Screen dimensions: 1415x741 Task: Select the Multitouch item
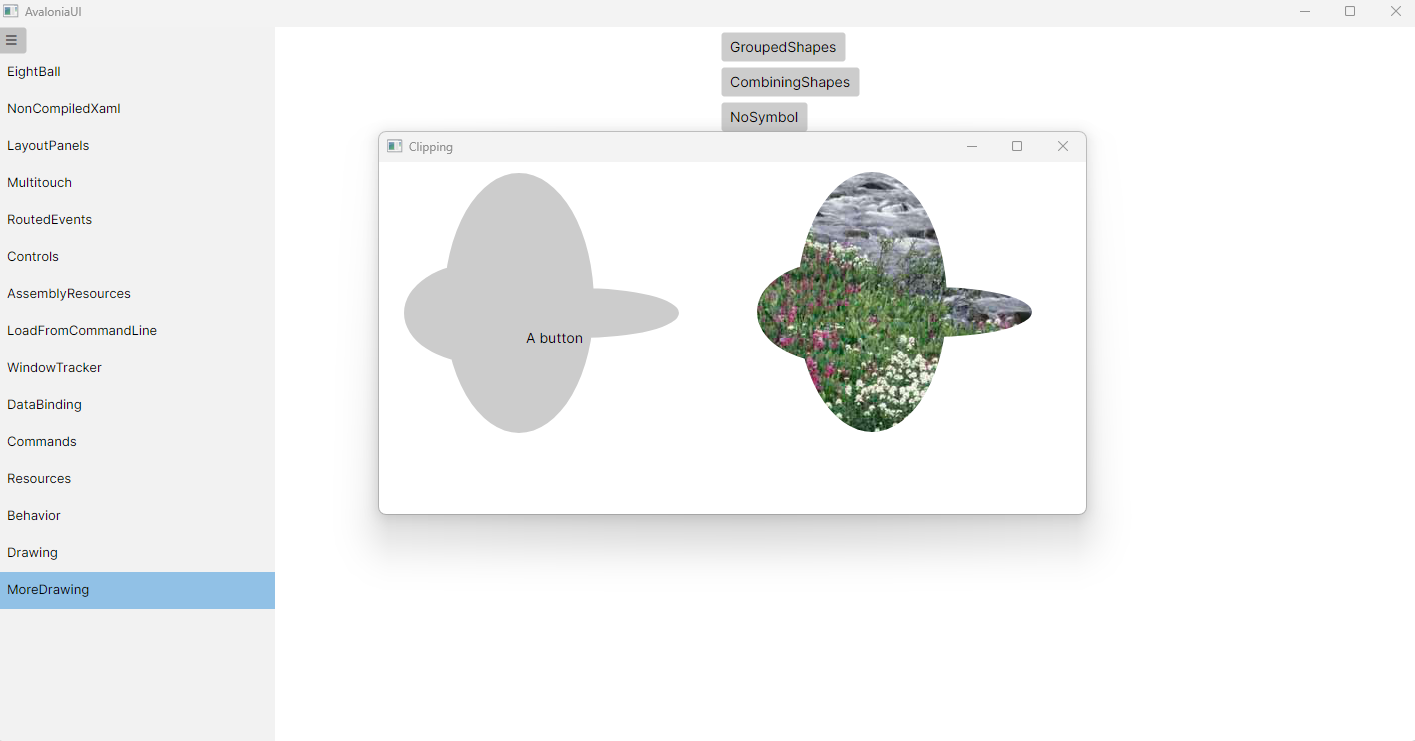(x=137, y=183)
